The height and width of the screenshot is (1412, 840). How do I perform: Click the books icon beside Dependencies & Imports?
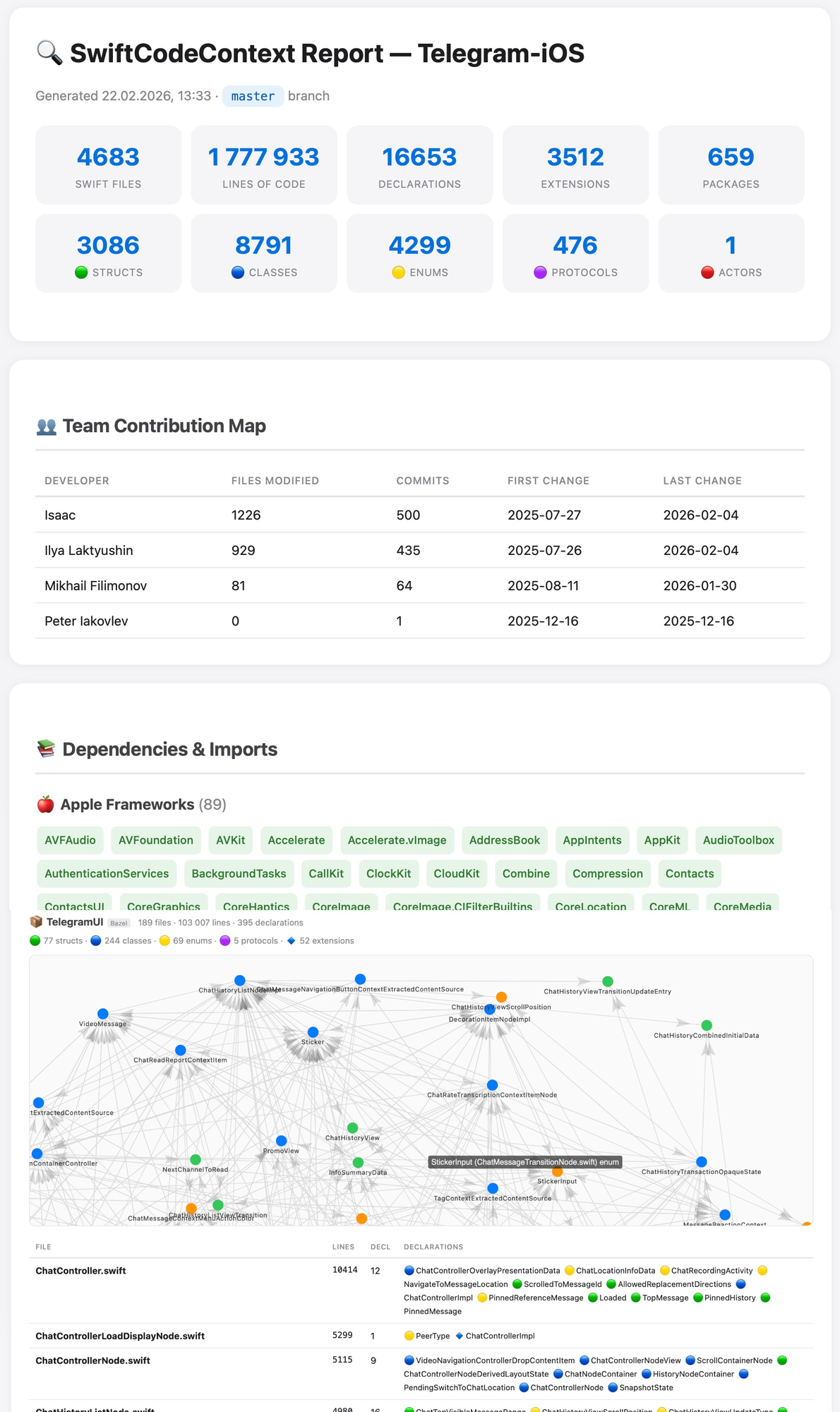(46, 749)
